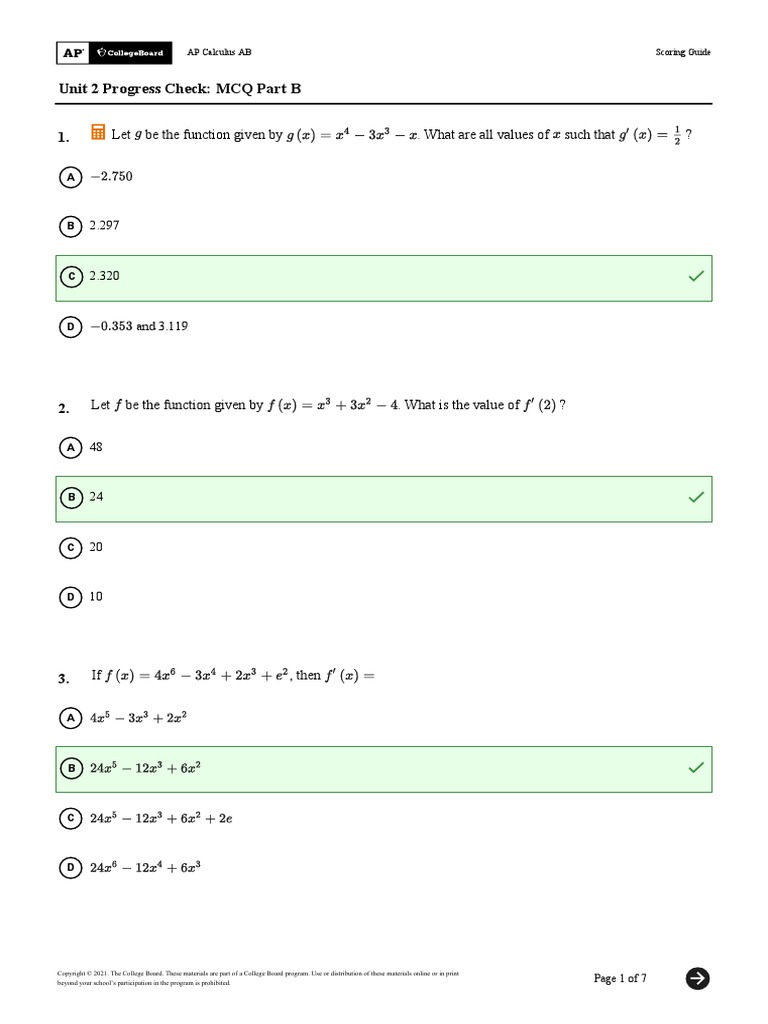This screenshot has height=1024, width=768.
Task: Click the next page arrow button
Action: tap(697, 978)
